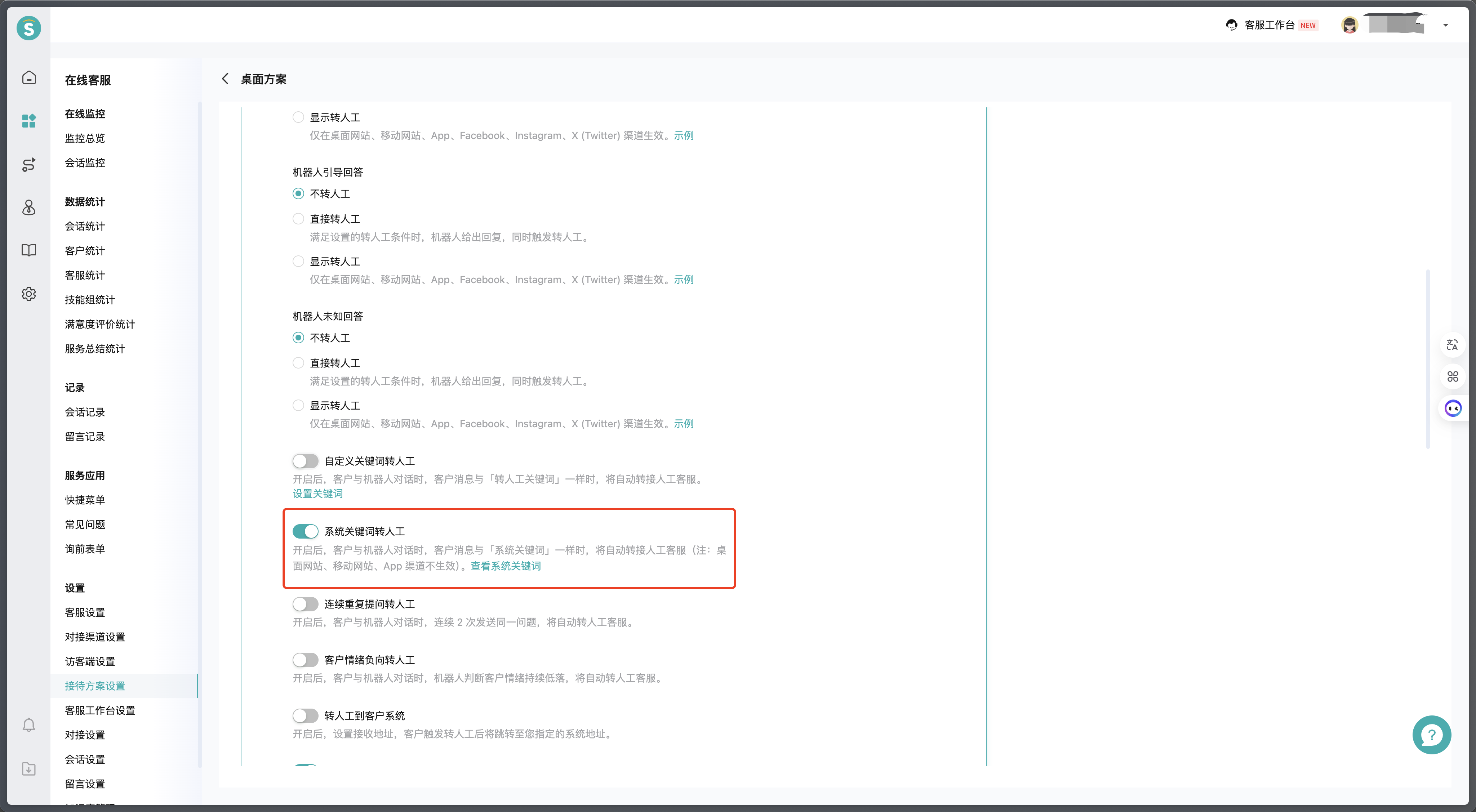Select 不转人工 under 机器人引导回答
The width and height of the screenshot is (1476, 812).
(x=298, y=193)
